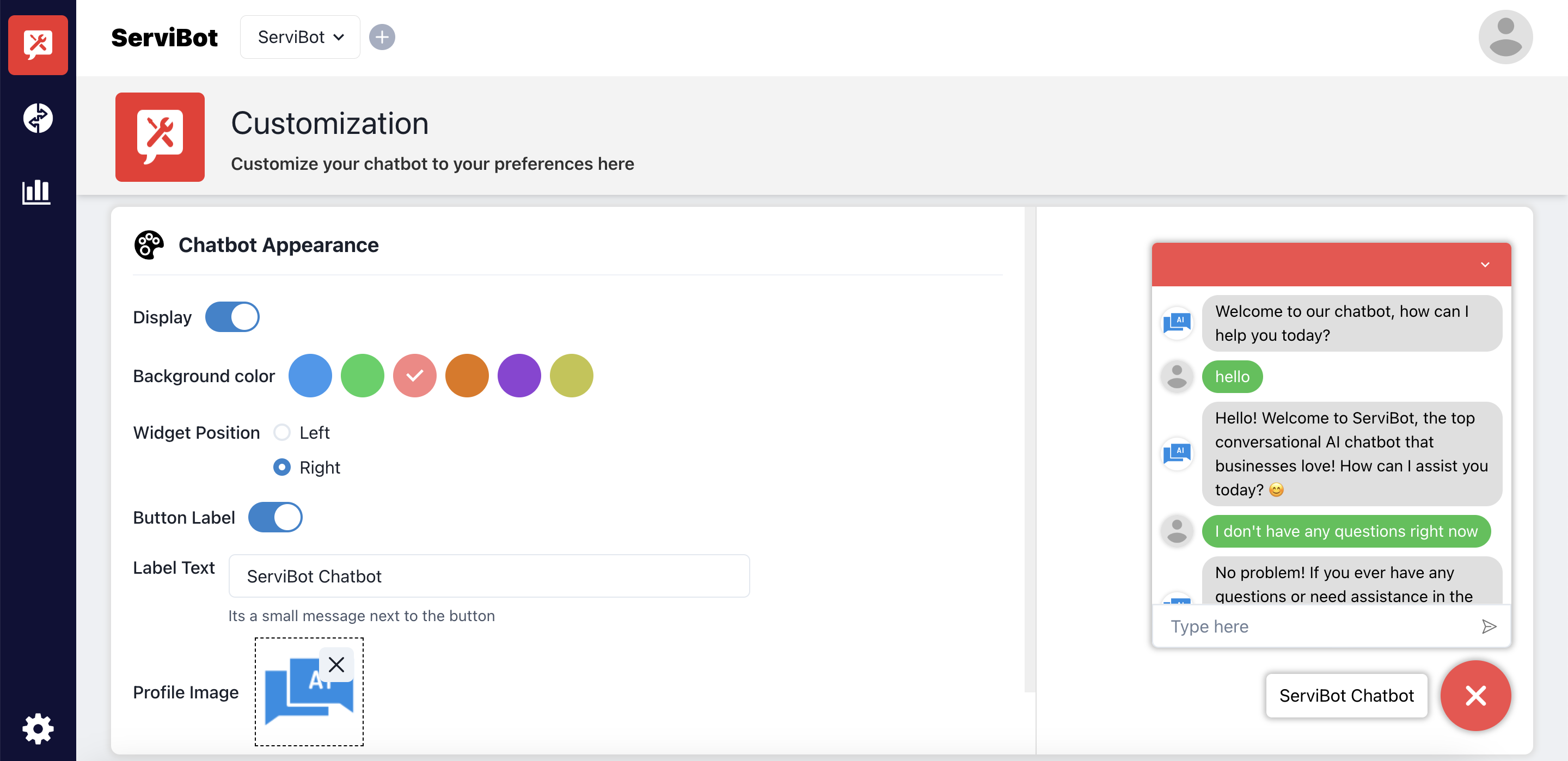Open the ServiBot chatbot dropdown
Image resolution: width=1568 pixels, height=761 pixels.
pos(300,37)
